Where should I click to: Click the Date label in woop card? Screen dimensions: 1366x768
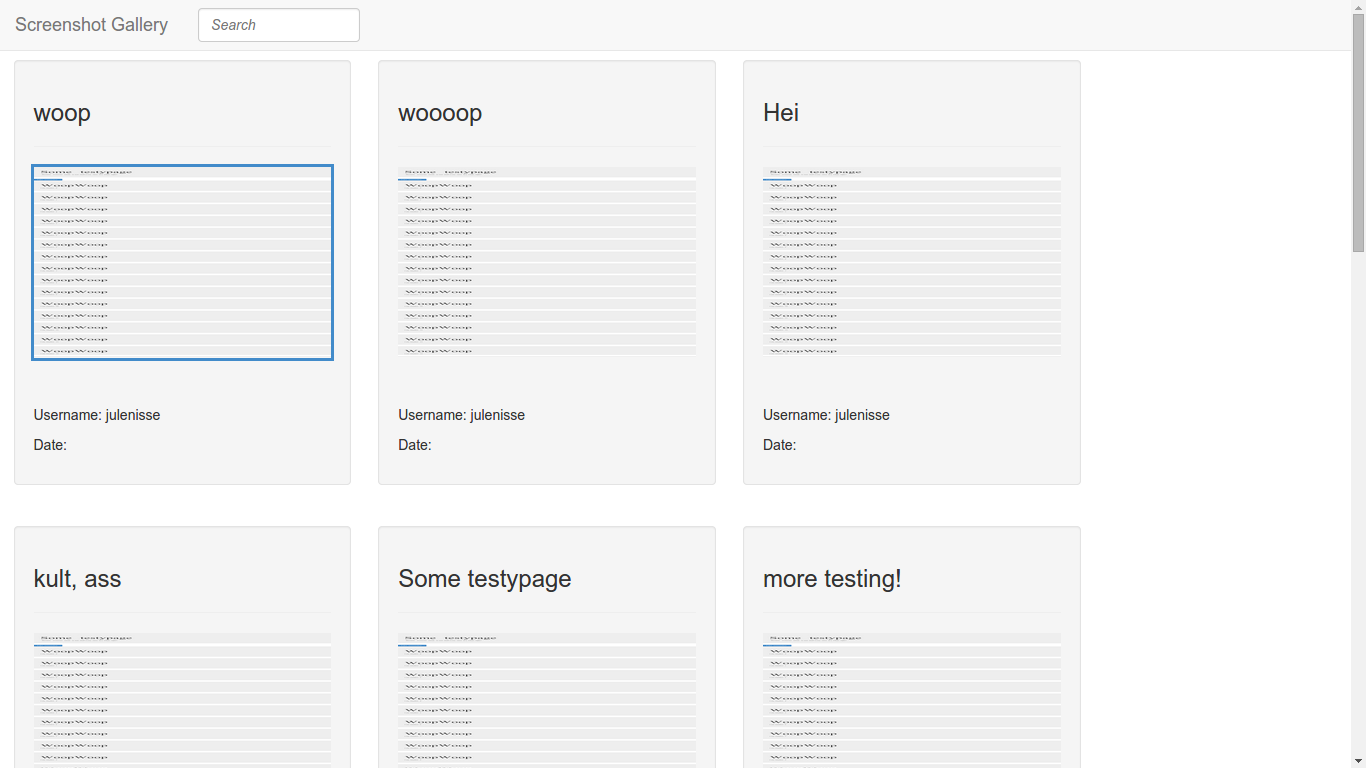[50, 445]
